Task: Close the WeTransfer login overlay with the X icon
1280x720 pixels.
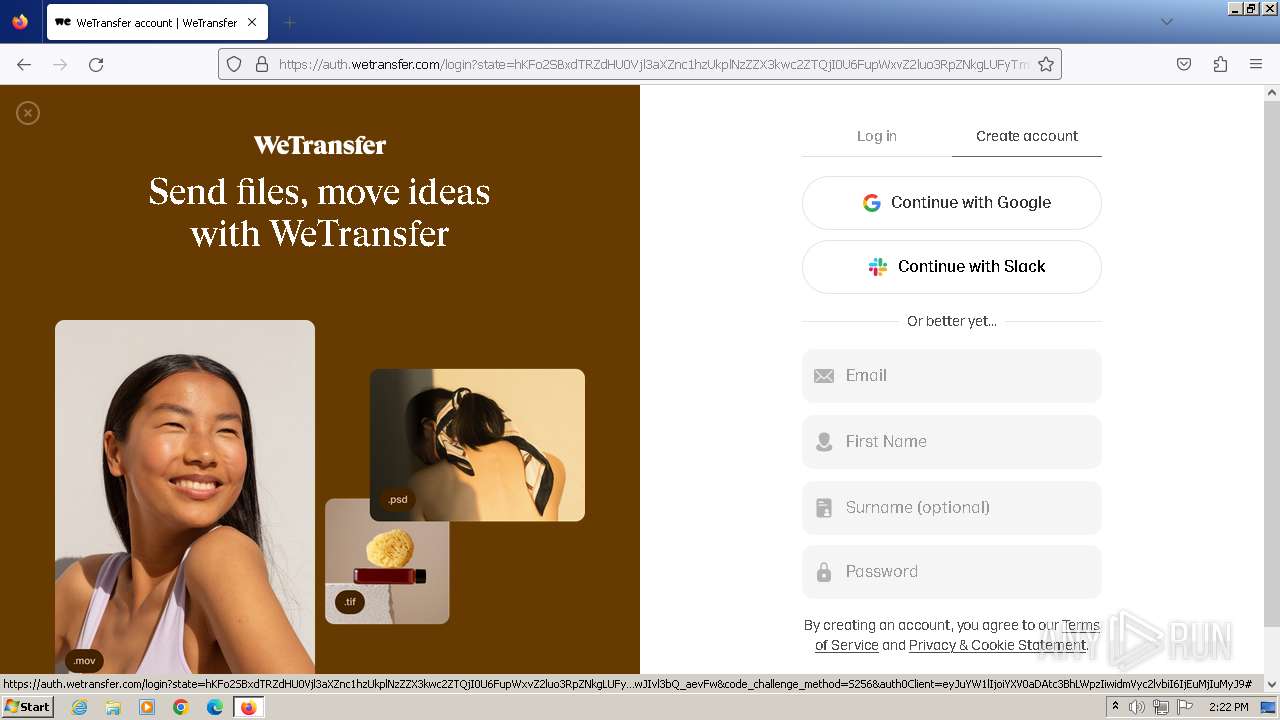Action: coord(28,113)
